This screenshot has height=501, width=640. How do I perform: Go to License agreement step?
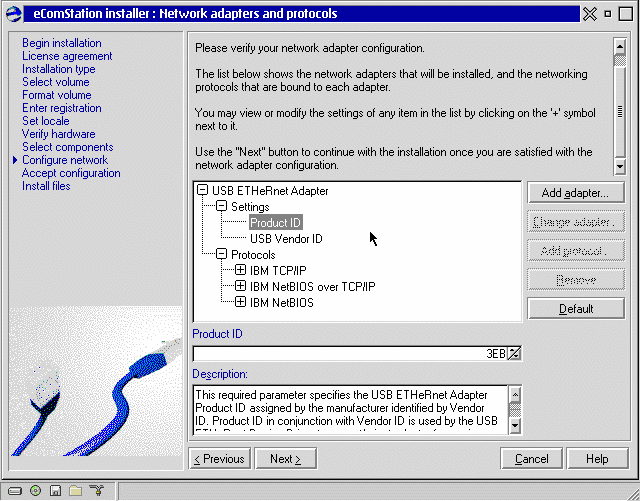pos(67,56)
